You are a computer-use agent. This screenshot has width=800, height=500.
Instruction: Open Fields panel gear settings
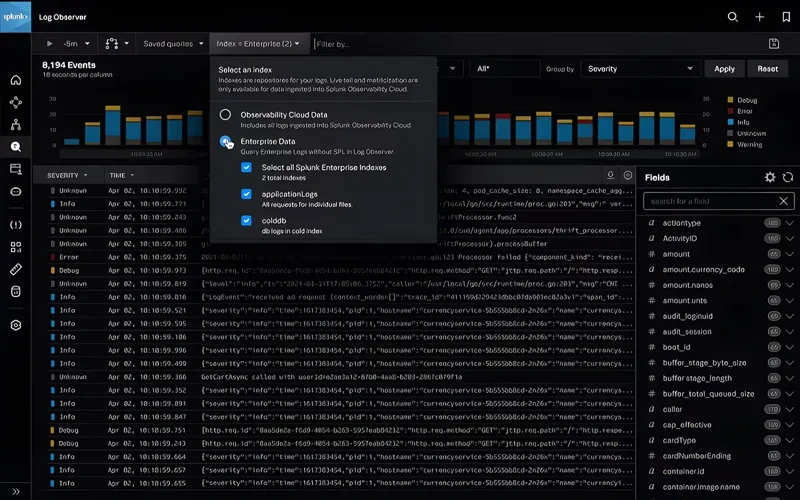(770, 177)
